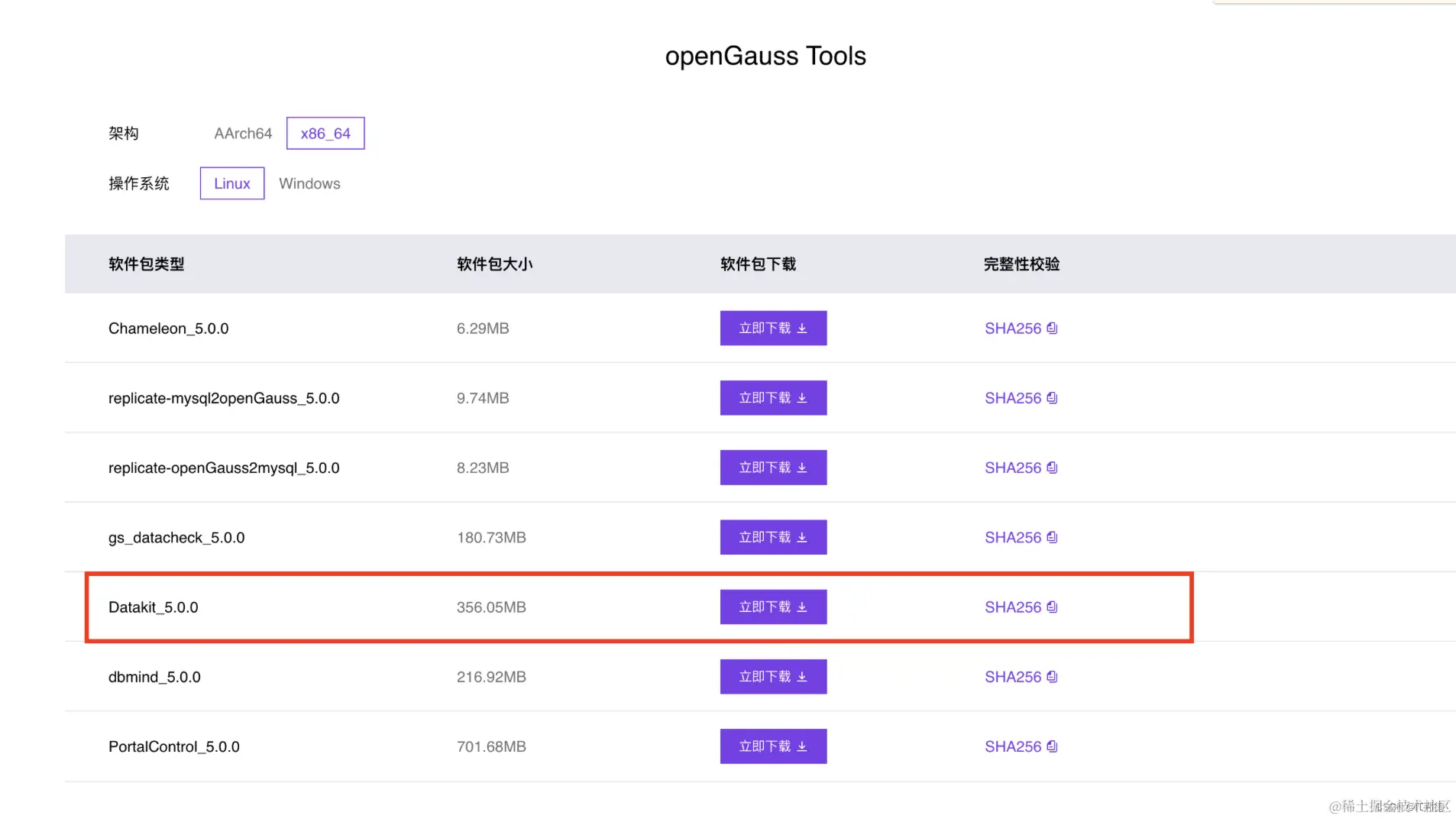Download the PortalControl_5.0.0 package
The width and height of the screenshot is (1456, 819).
tap(773, 746)
